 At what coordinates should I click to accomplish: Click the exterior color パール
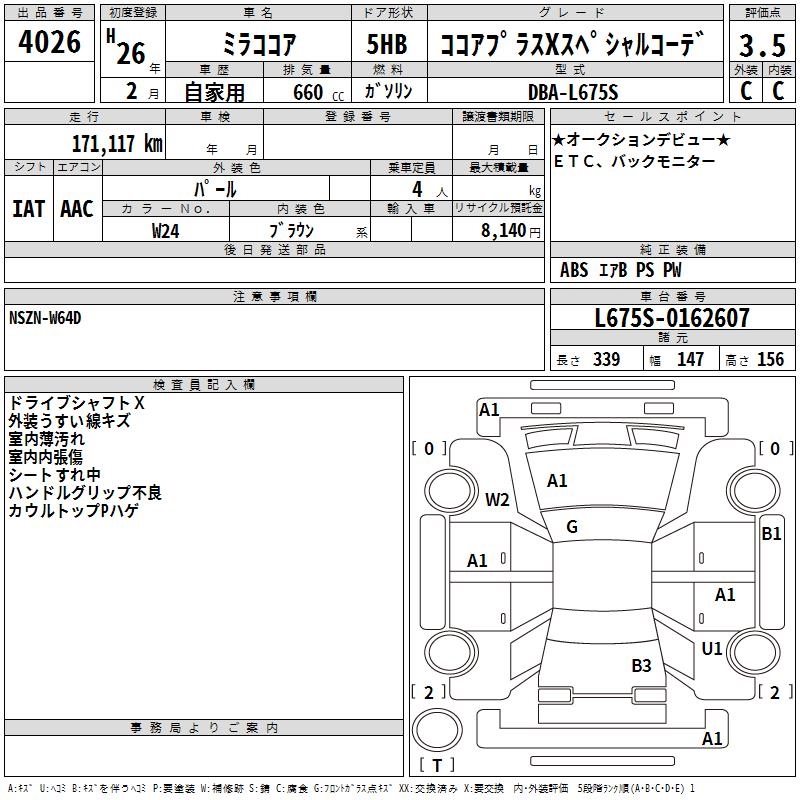215,189
